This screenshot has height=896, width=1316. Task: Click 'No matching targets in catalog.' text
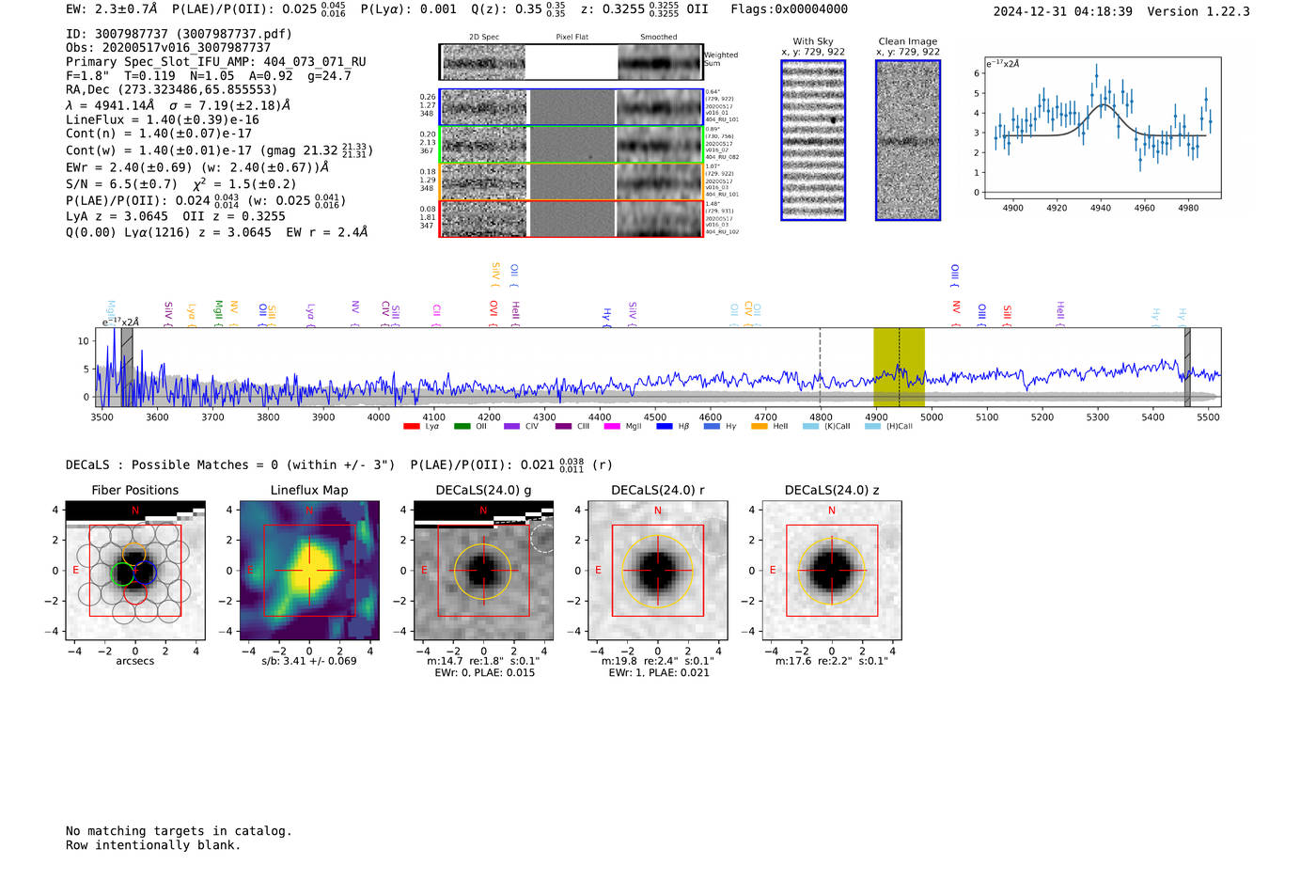[x=179, y=831]
